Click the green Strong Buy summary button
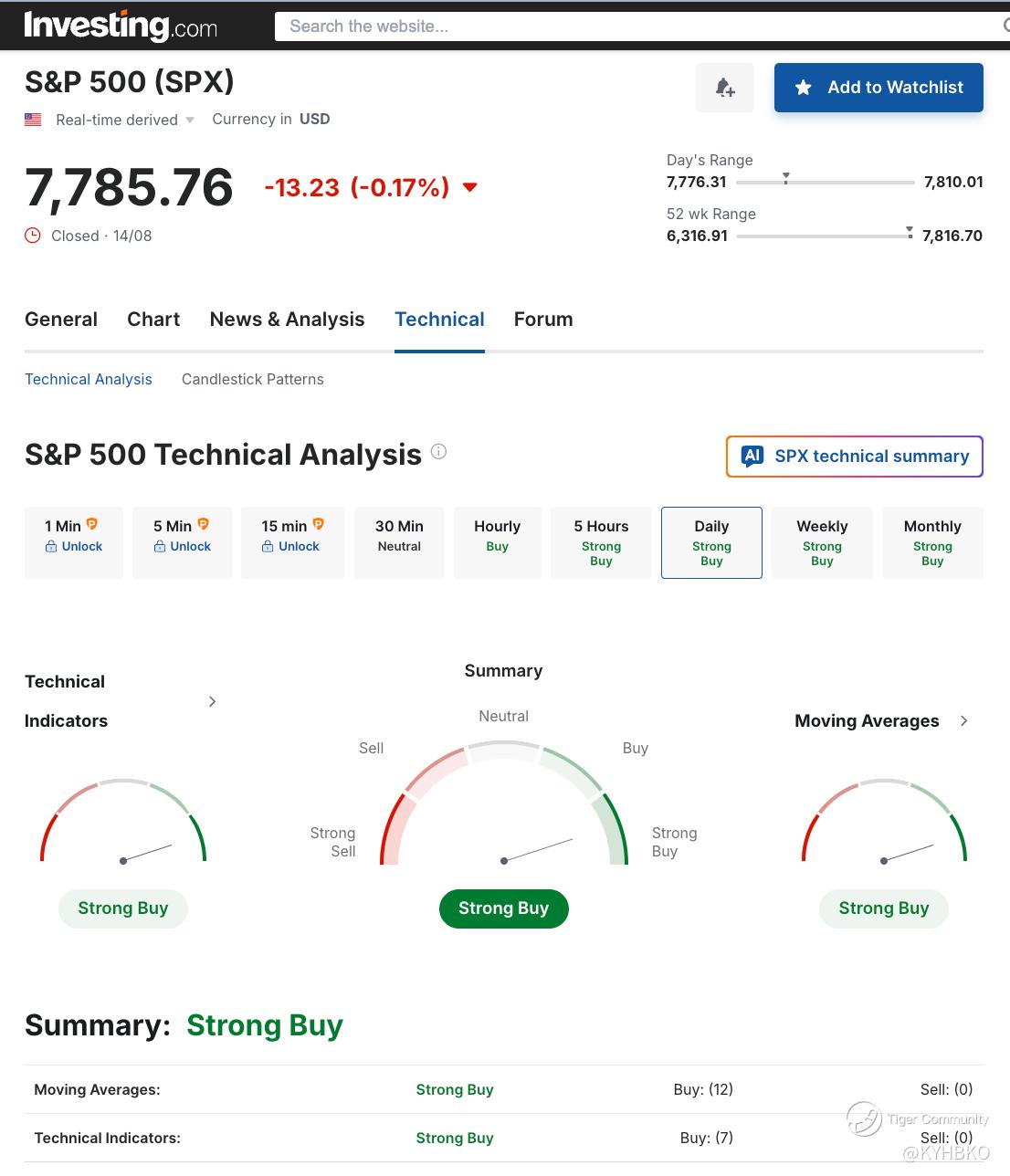The width and height of the screenshot is (1010, 1176). click(504, 908)
